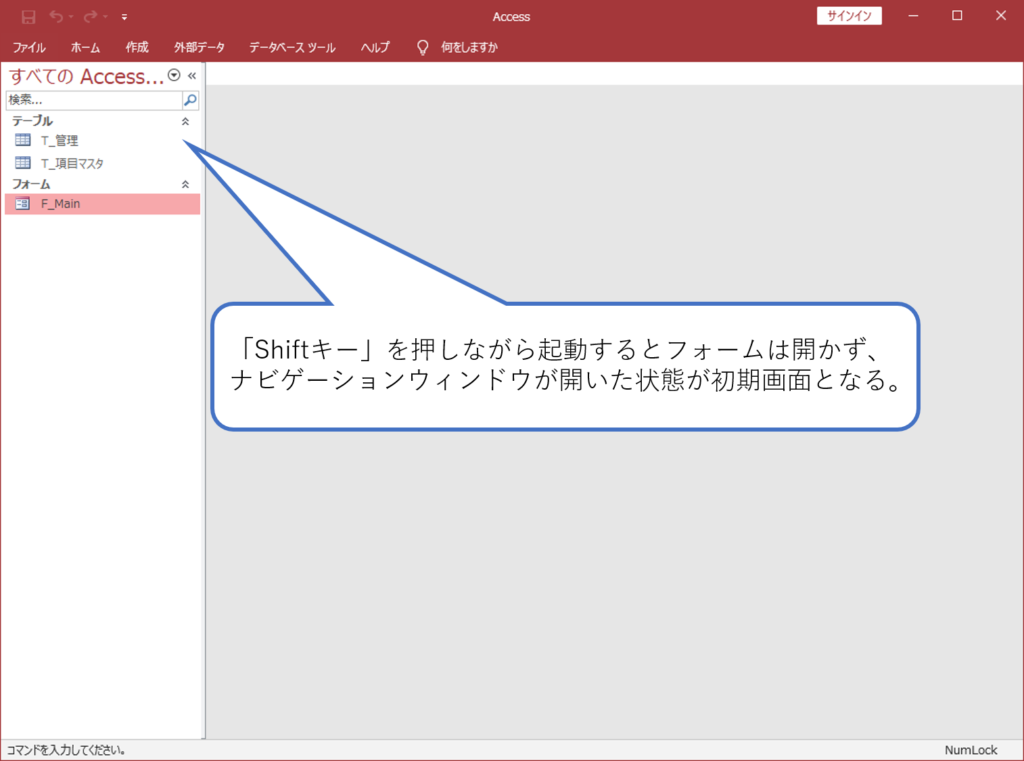
Task: Click the すべての Access navigation pane title
Action: pos(86,76)
